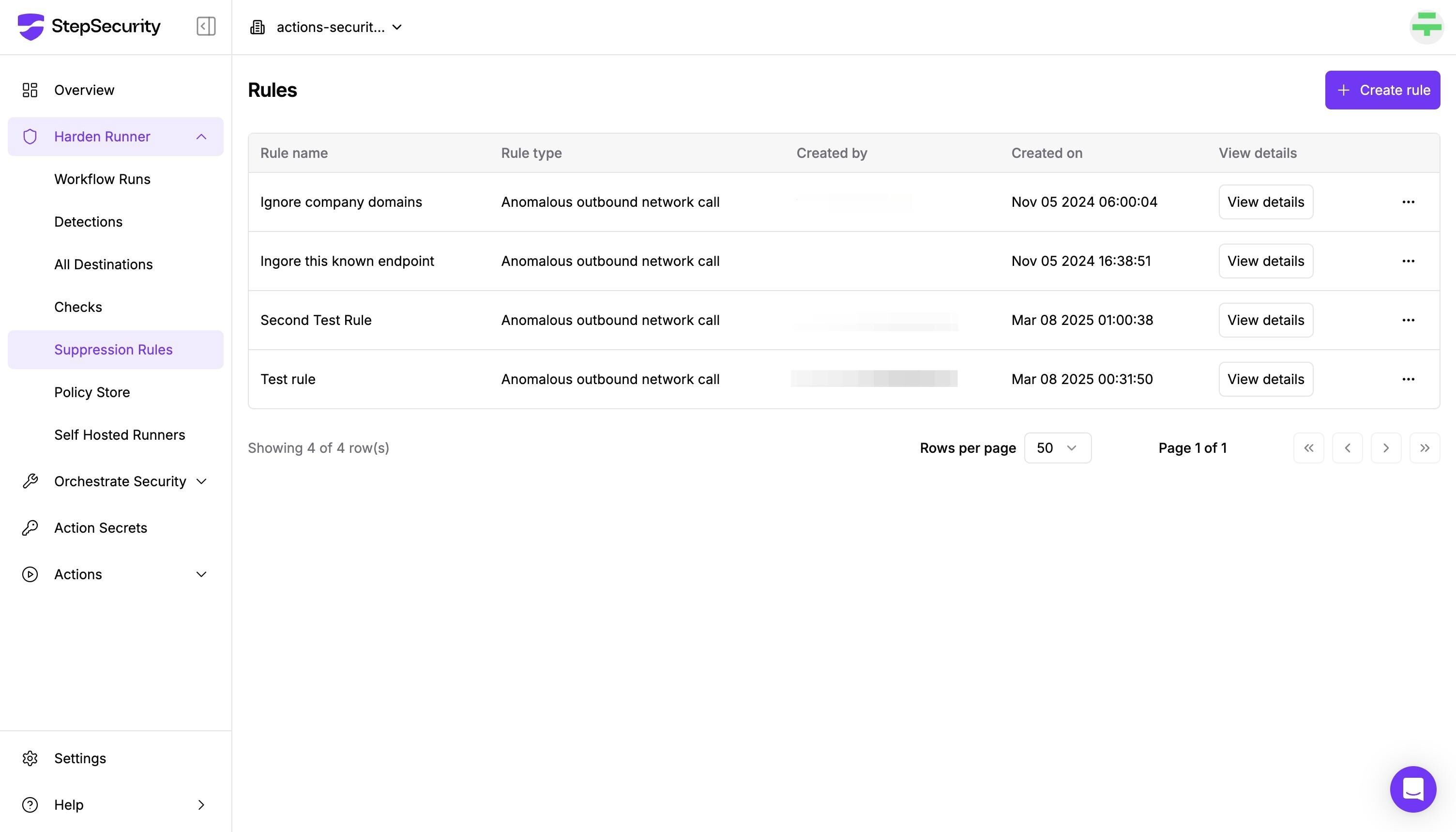
Task: Open the Rows per page dropdown
Action: click(x=1058, y=448)
